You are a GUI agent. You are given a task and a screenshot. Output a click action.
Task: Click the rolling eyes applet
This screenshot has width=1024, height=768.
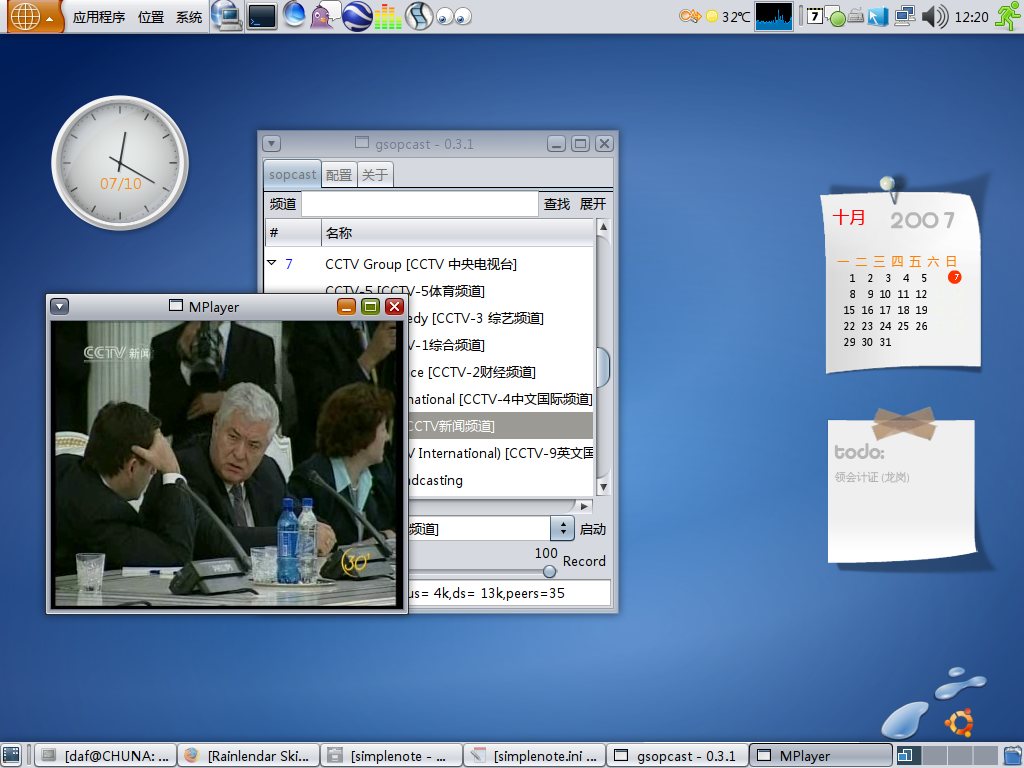click(x=454, y=17)
